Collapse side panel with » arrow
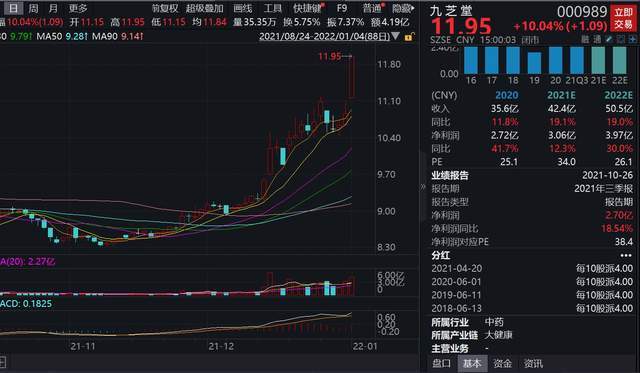The height and width of the screenshot is (373, 640). pyautogui.click(x=423, y=187)
